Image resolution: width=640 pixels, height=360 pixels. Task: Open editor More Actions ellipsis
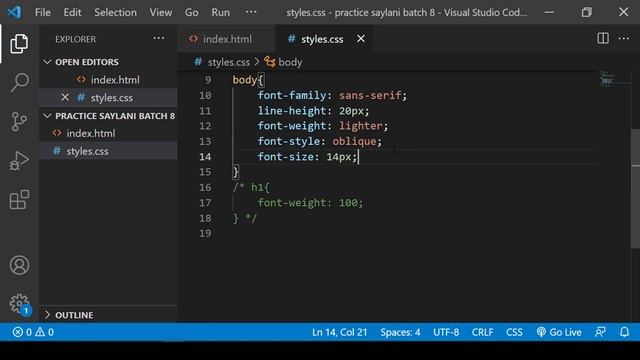pyautogui.click(x=624, y=38)
